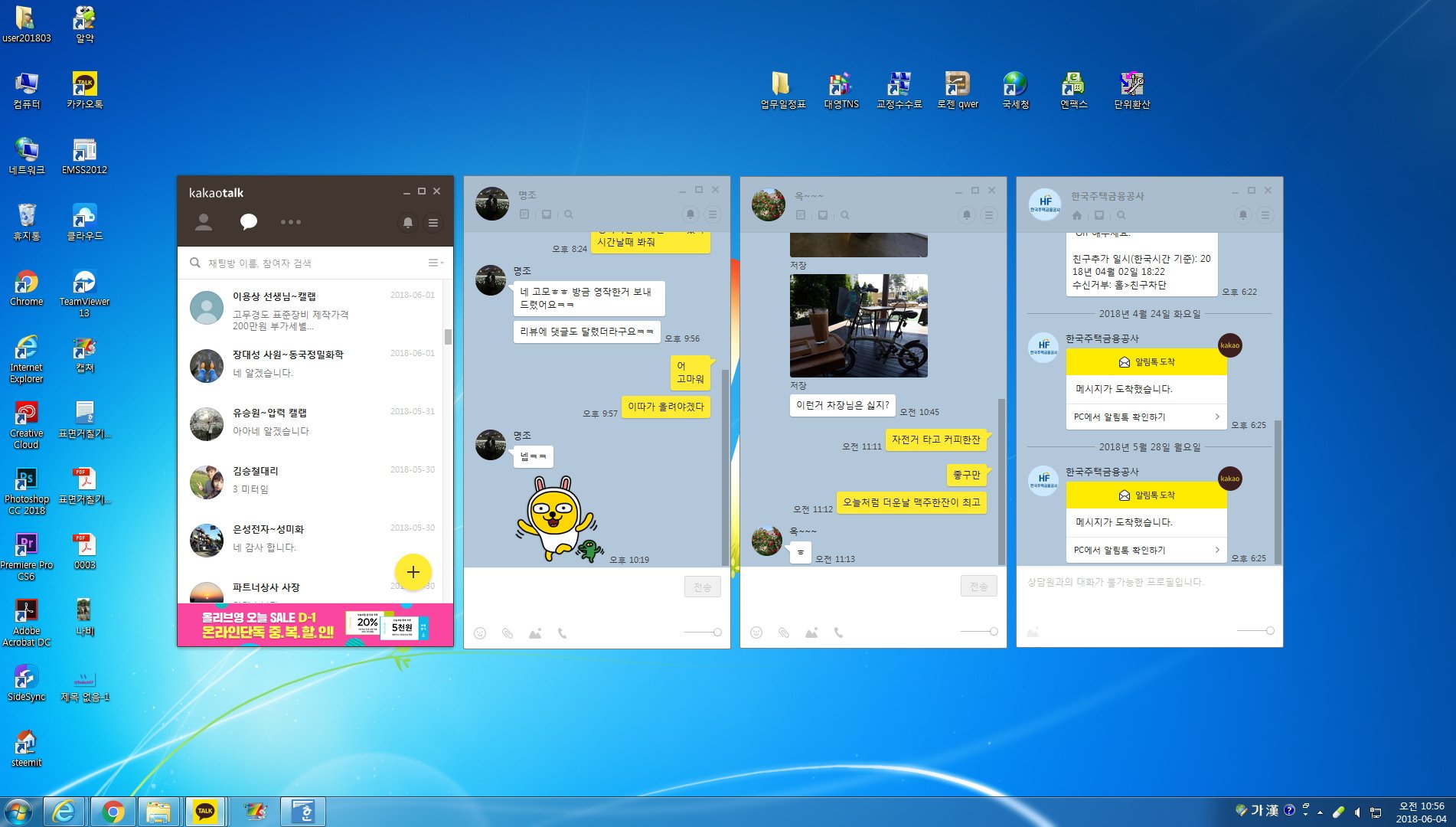Open the menu in 한국주택금융공사 chat window
This screenshot has height=827, width=1456.
[x=1265, y=215]
